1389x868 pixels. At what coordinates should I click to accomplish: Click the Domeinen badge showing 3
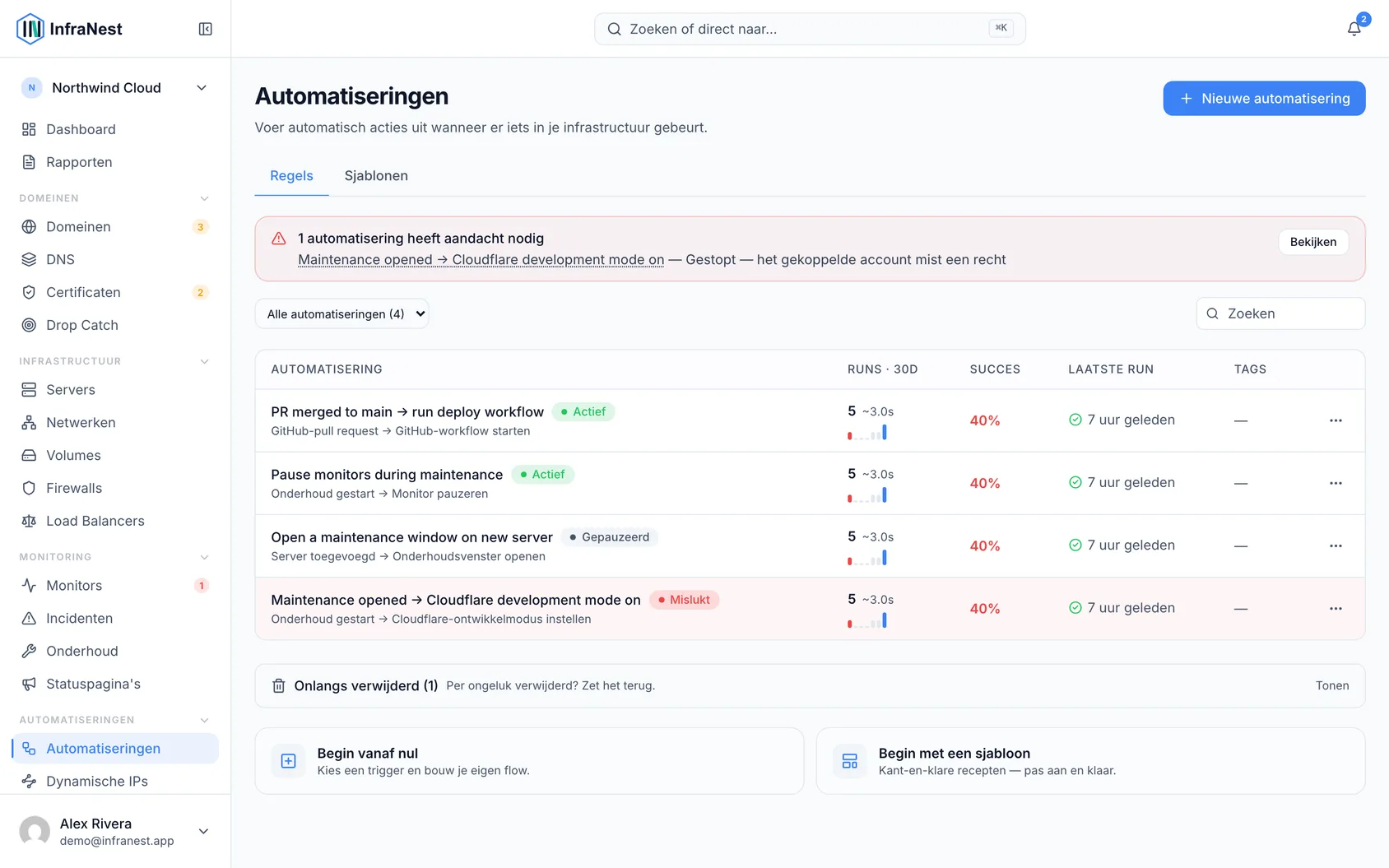[x=200, y=227]
